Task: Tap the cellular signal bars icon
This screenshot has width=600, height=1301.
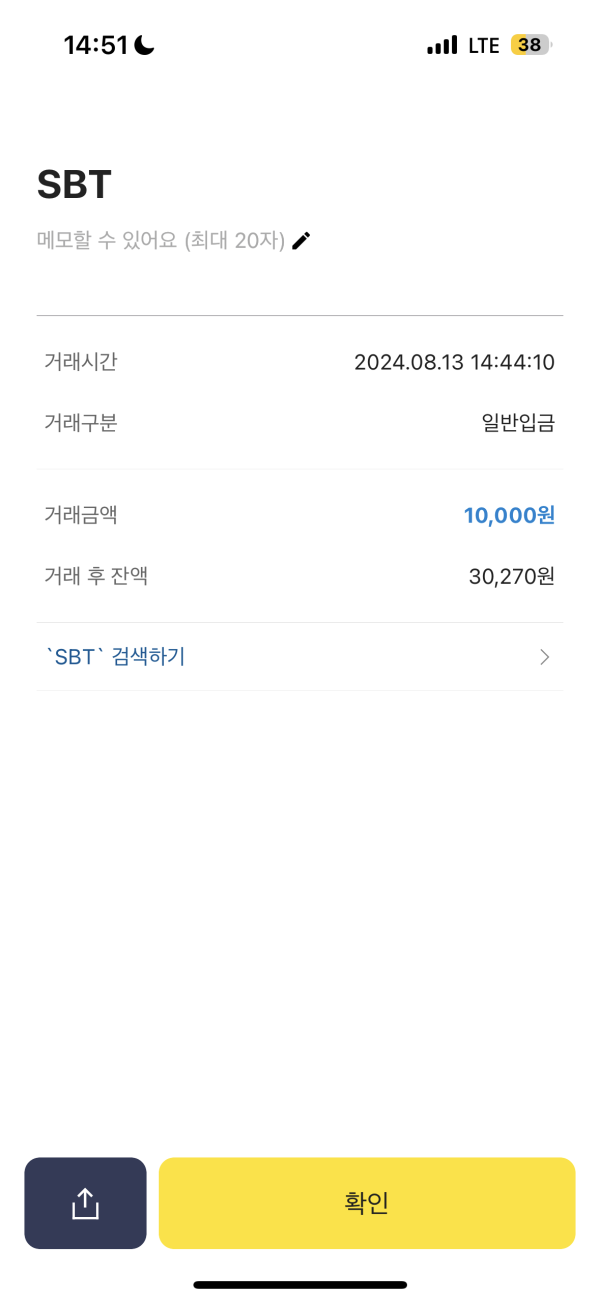Action: 441,45
